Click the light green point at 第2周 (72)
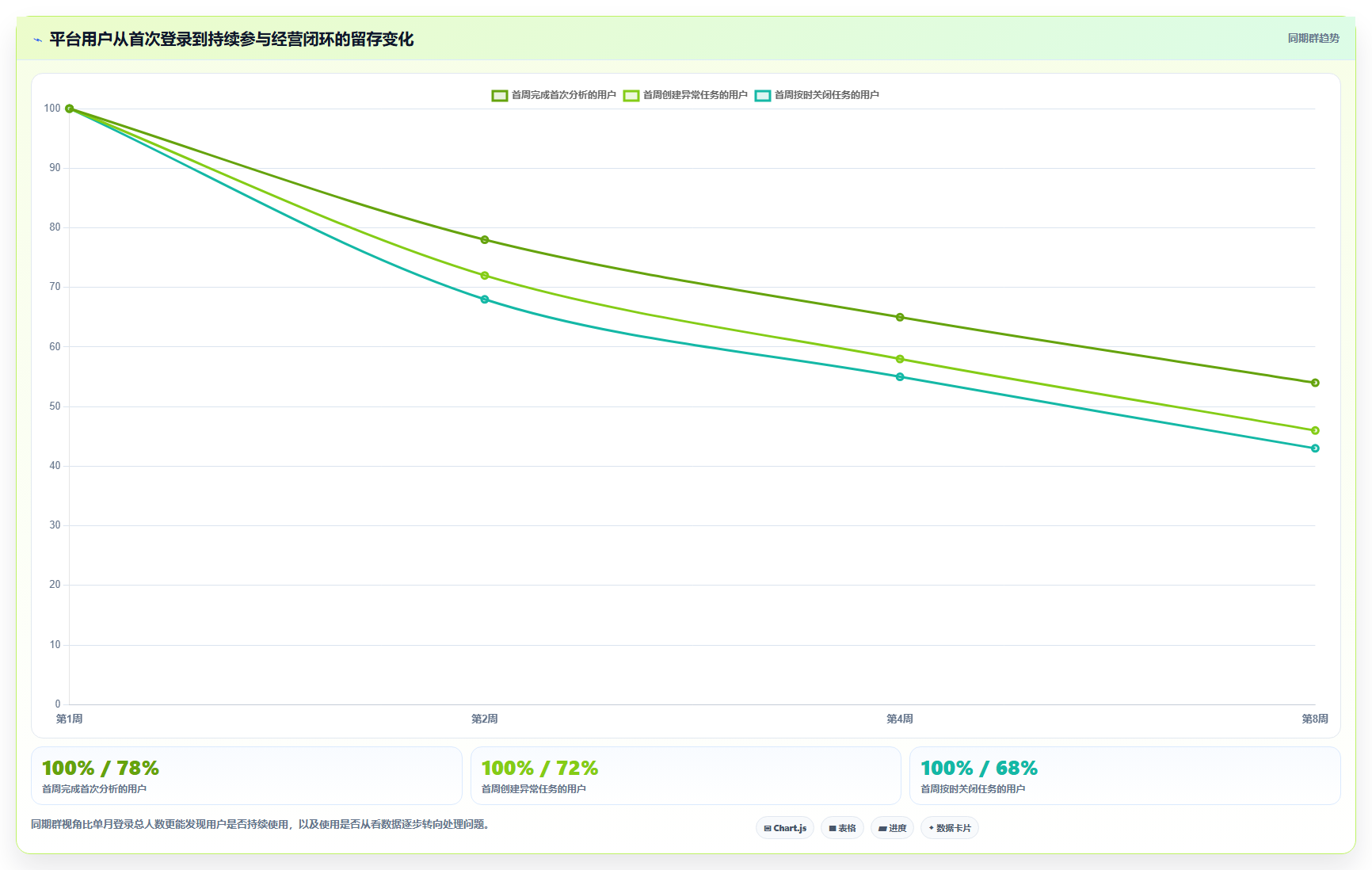 (485, 275)
